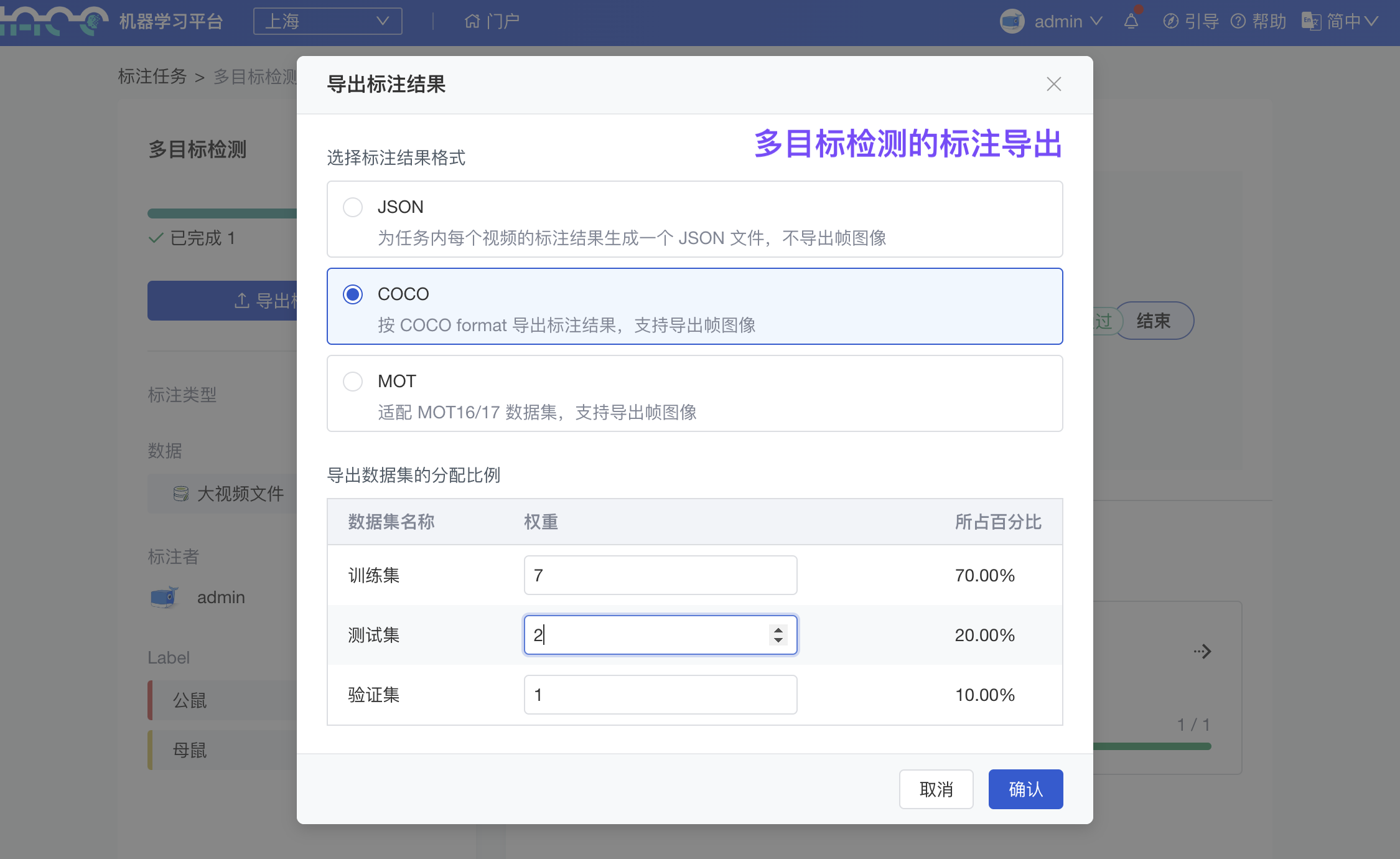Expand the 上海 region dropdown
The image size is (1400, 859).
tap(327, 21)
